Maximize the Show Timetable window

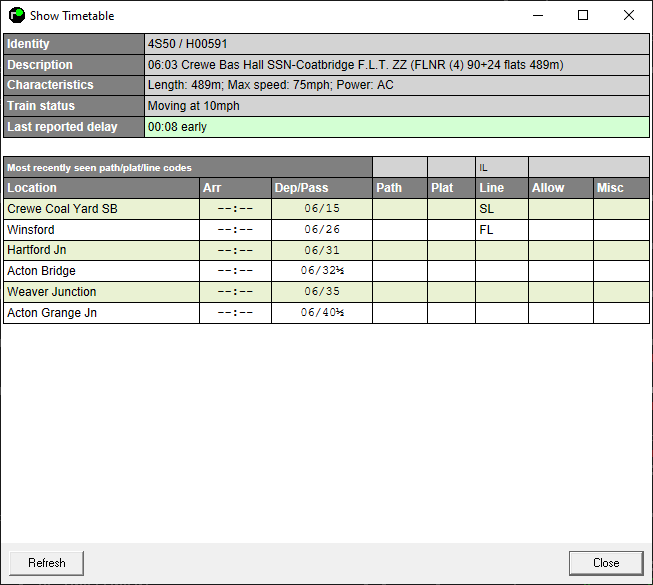click(x=583, y=15)
